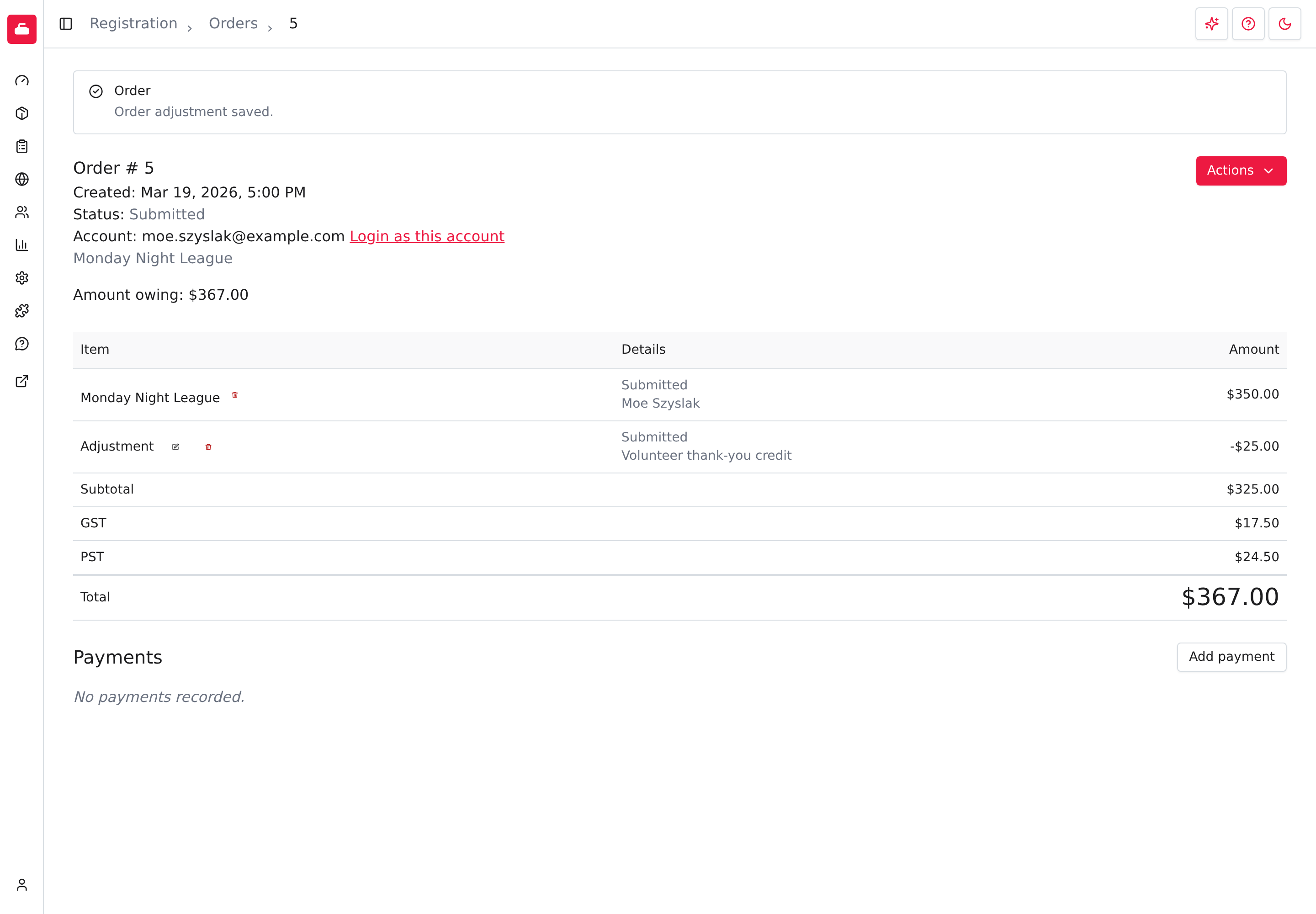The image size is (1316, 914).
Task: Click the red curling stone app logo
Action: click(22, 29)
